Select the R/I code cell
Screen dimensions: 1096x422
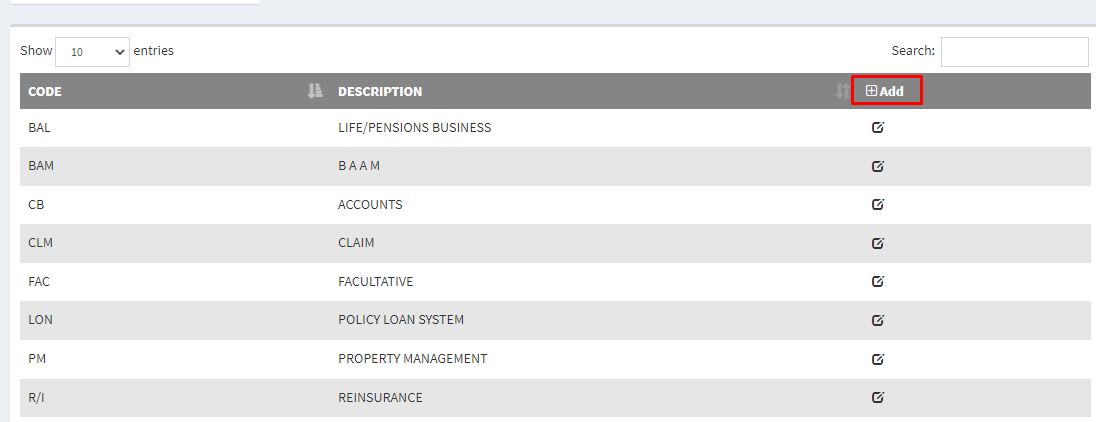(x=38, y=398)
